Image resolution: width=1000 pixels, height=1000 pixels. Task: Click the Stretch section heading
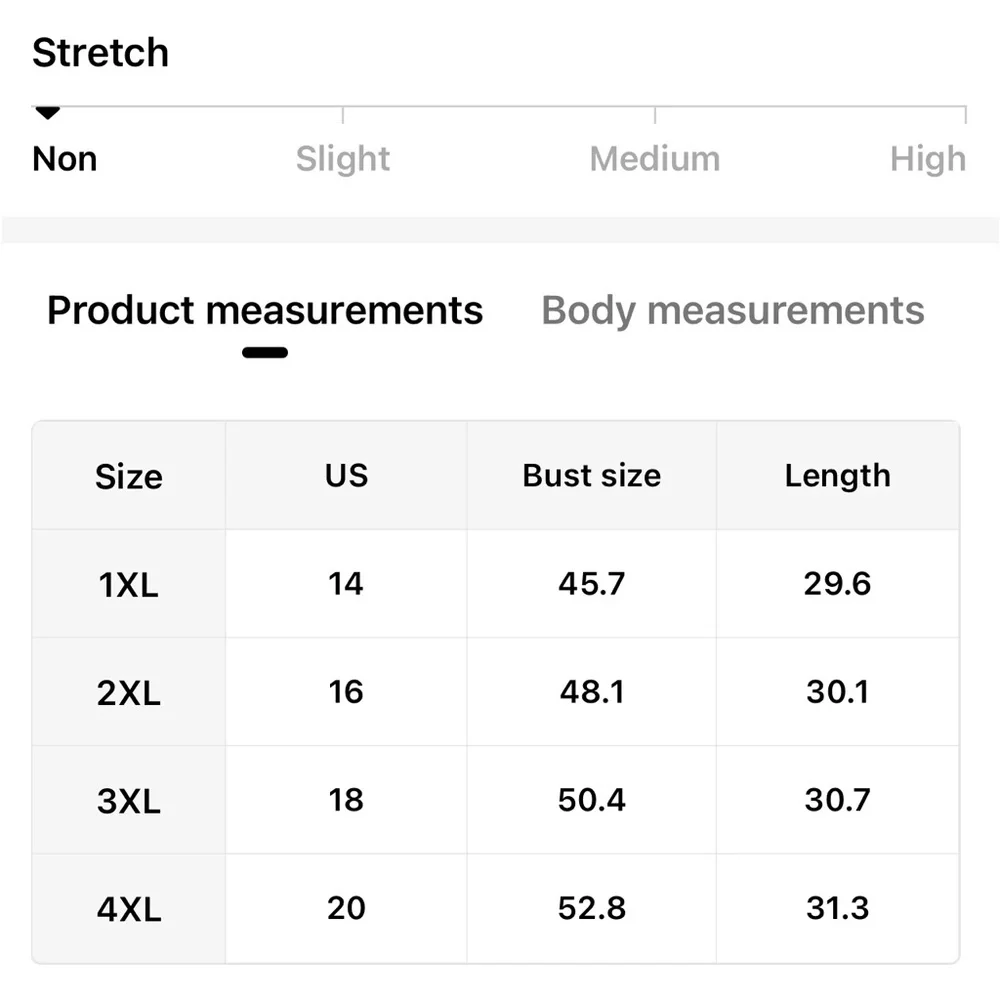point(100,53)
